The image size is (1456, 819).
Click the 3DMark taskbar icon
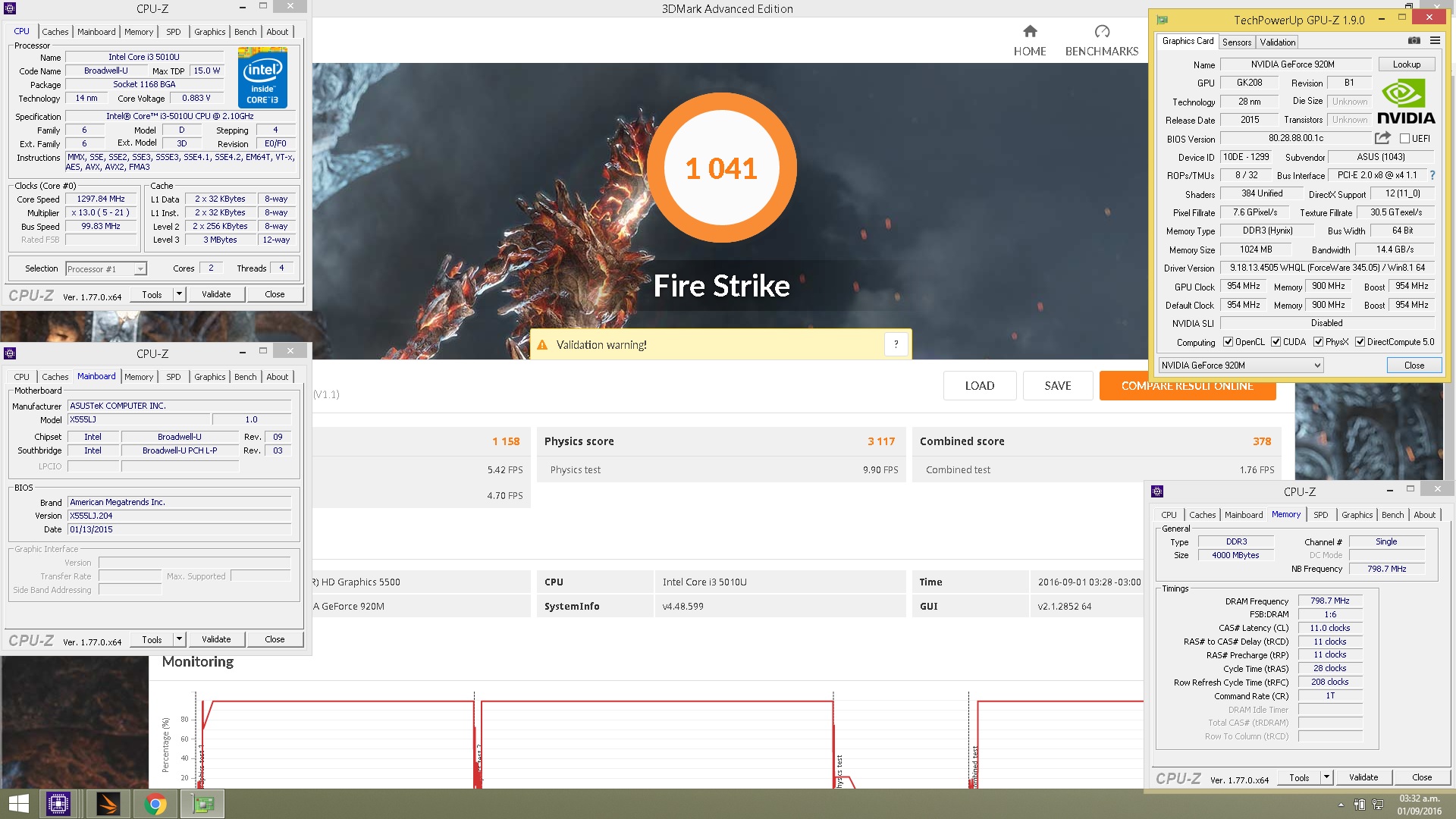[x=108, y=804]
